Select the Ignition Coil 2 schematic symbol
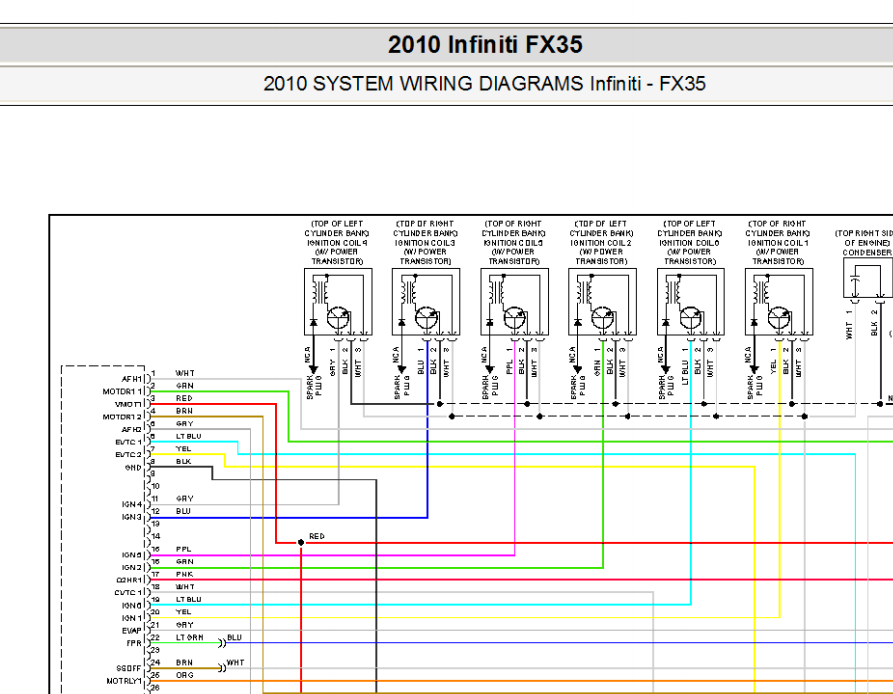This screenshot has height=694, width=893. 603,302
